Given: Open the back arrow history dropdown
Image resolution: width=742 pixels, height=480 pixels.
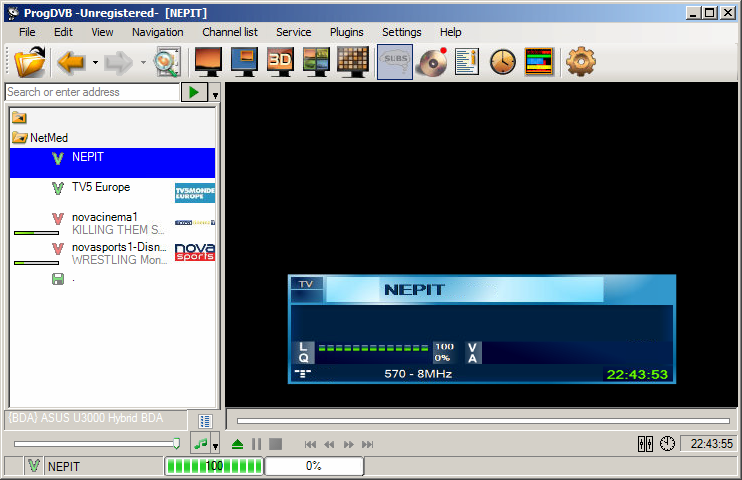Looking at the screenshot, I should 95,62.
